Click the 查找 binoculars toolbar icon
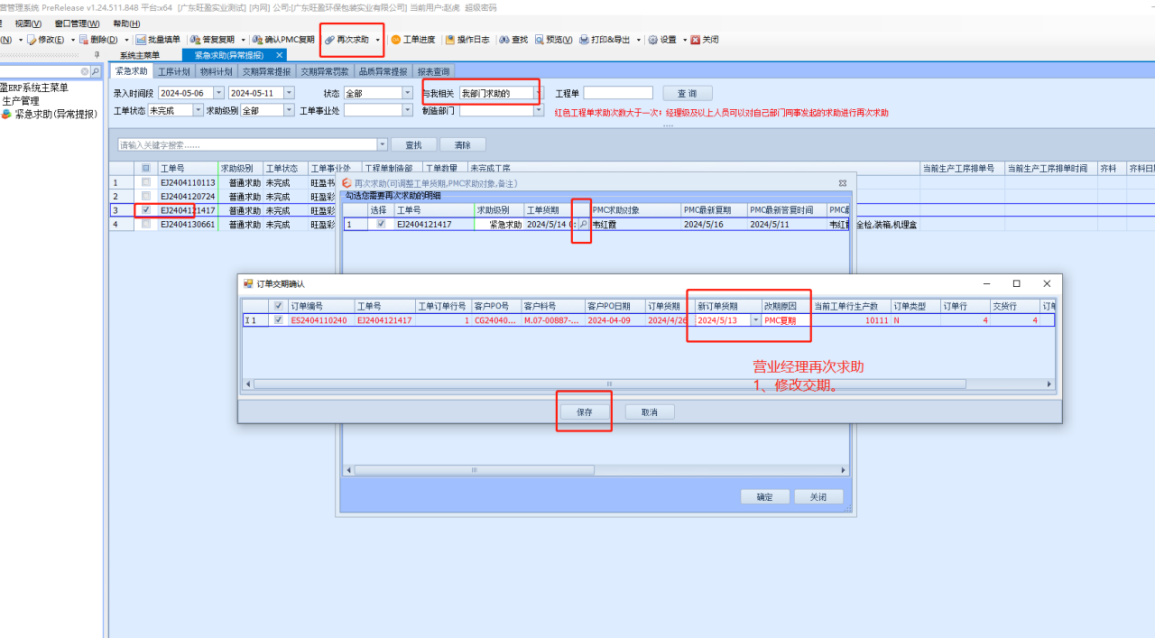The image size is (1156, 639). coord(504,40)
